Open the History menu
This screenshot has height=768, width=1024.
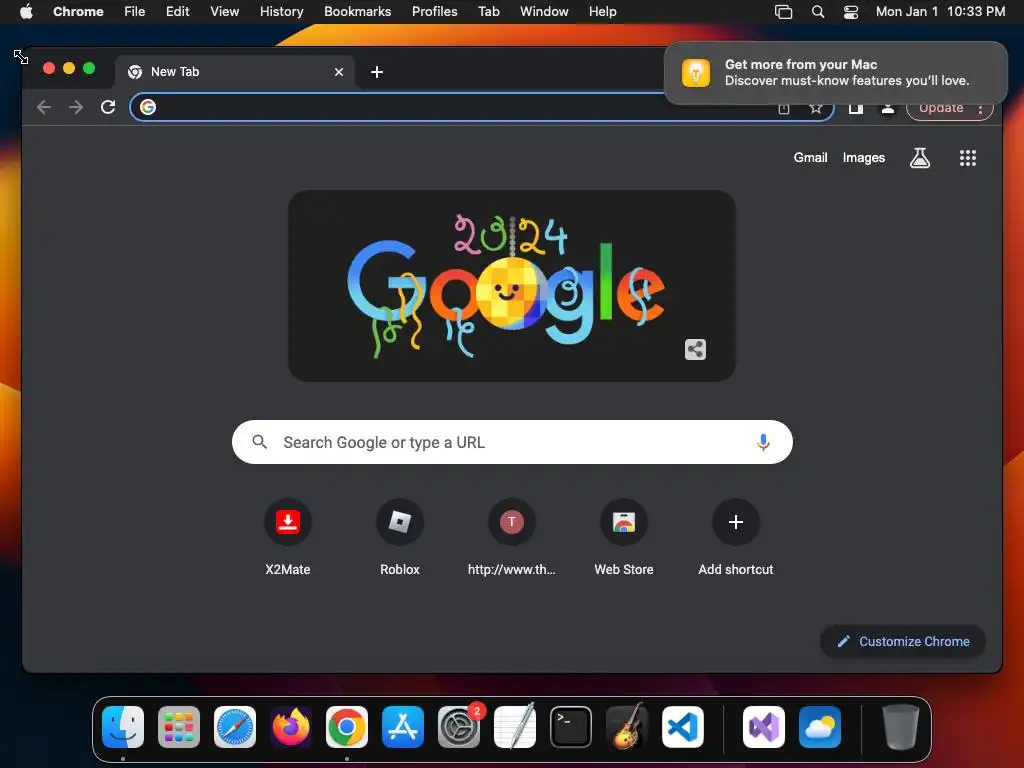pos(281,11)
